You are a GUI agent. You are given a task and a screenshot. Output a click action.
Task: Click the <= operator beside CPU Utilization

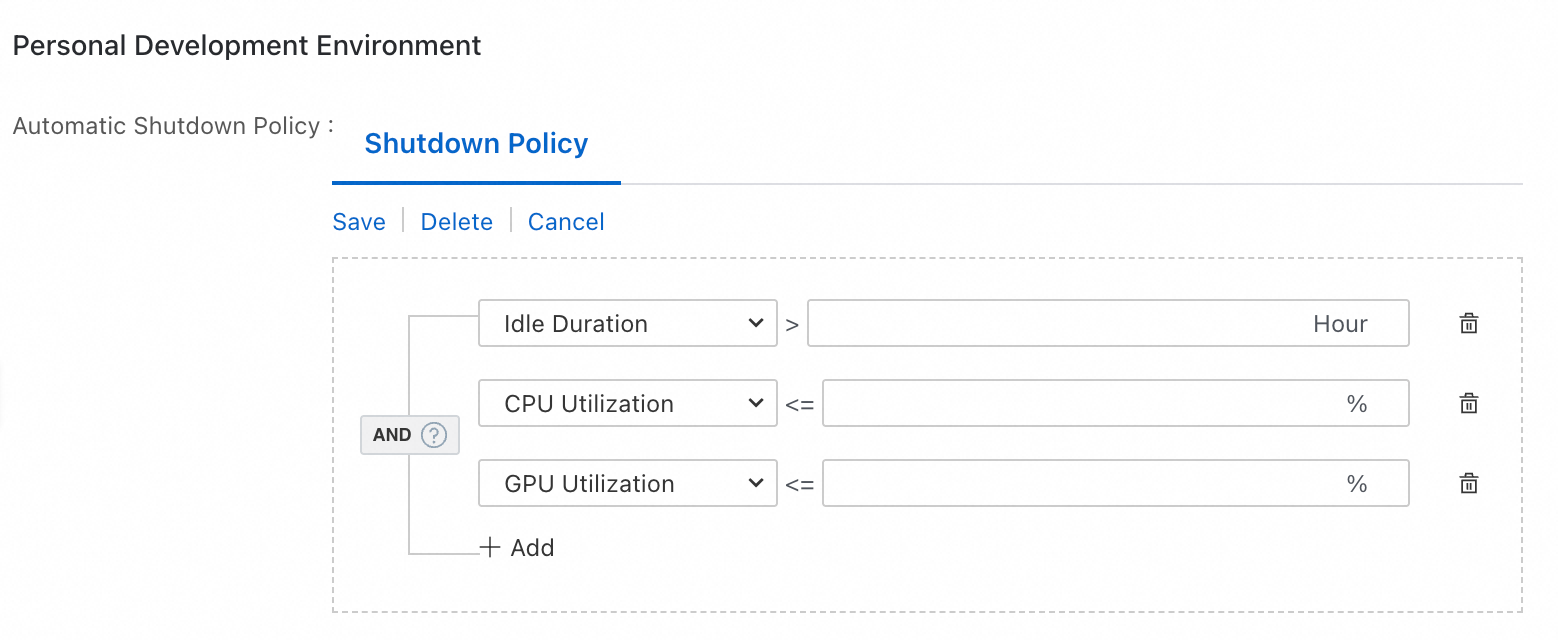coord(800,405)
